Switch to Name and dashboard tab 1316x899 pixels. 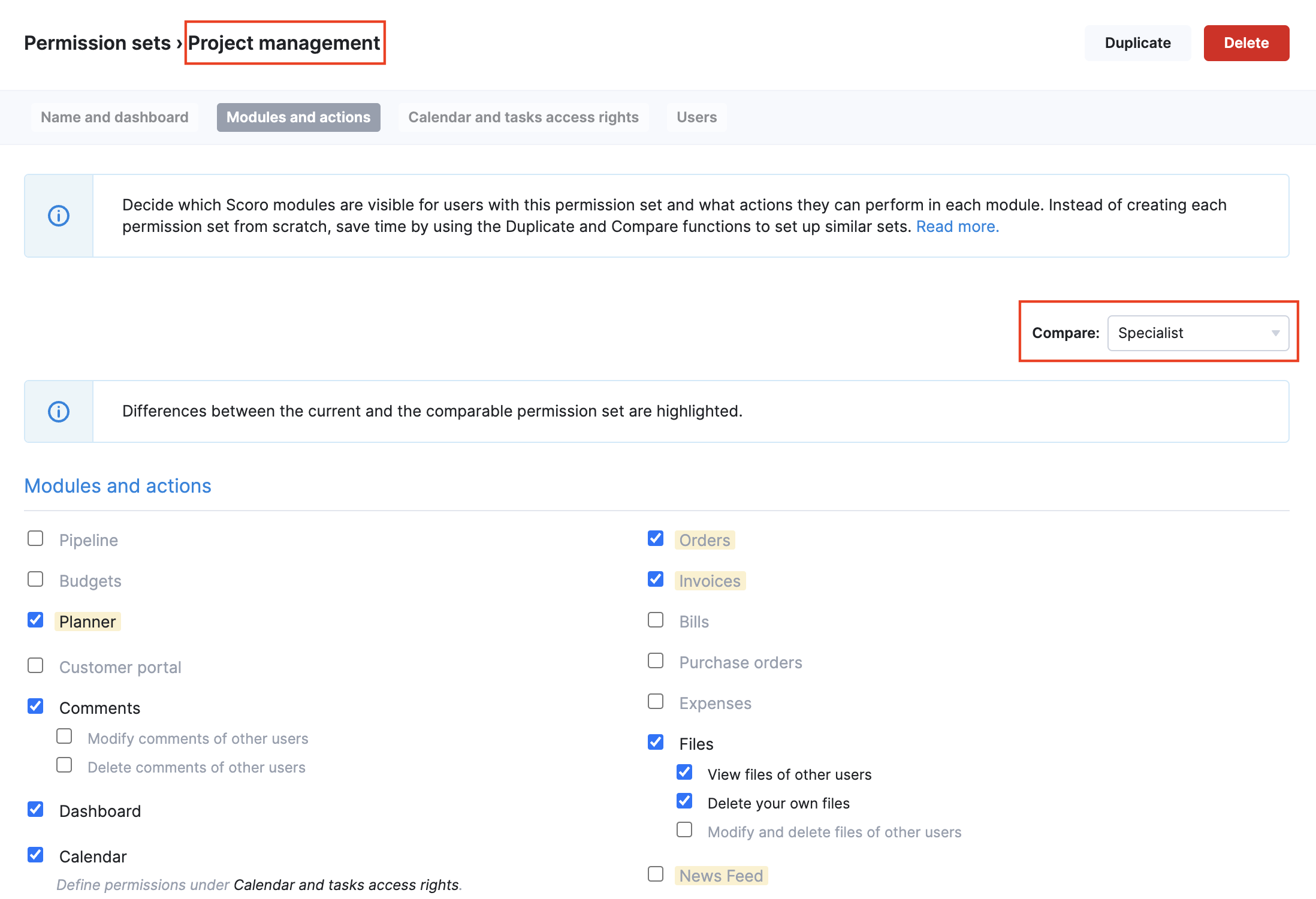pyautogui.click(x=114, y=117)
